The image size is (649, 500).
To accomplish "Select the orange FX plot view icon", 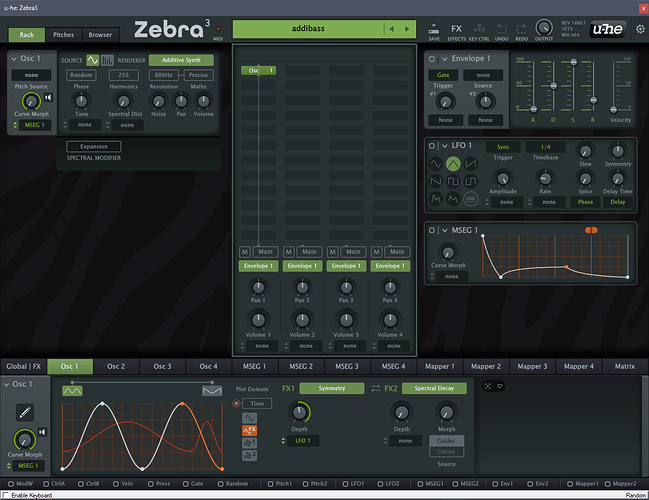I will (249, 430).
